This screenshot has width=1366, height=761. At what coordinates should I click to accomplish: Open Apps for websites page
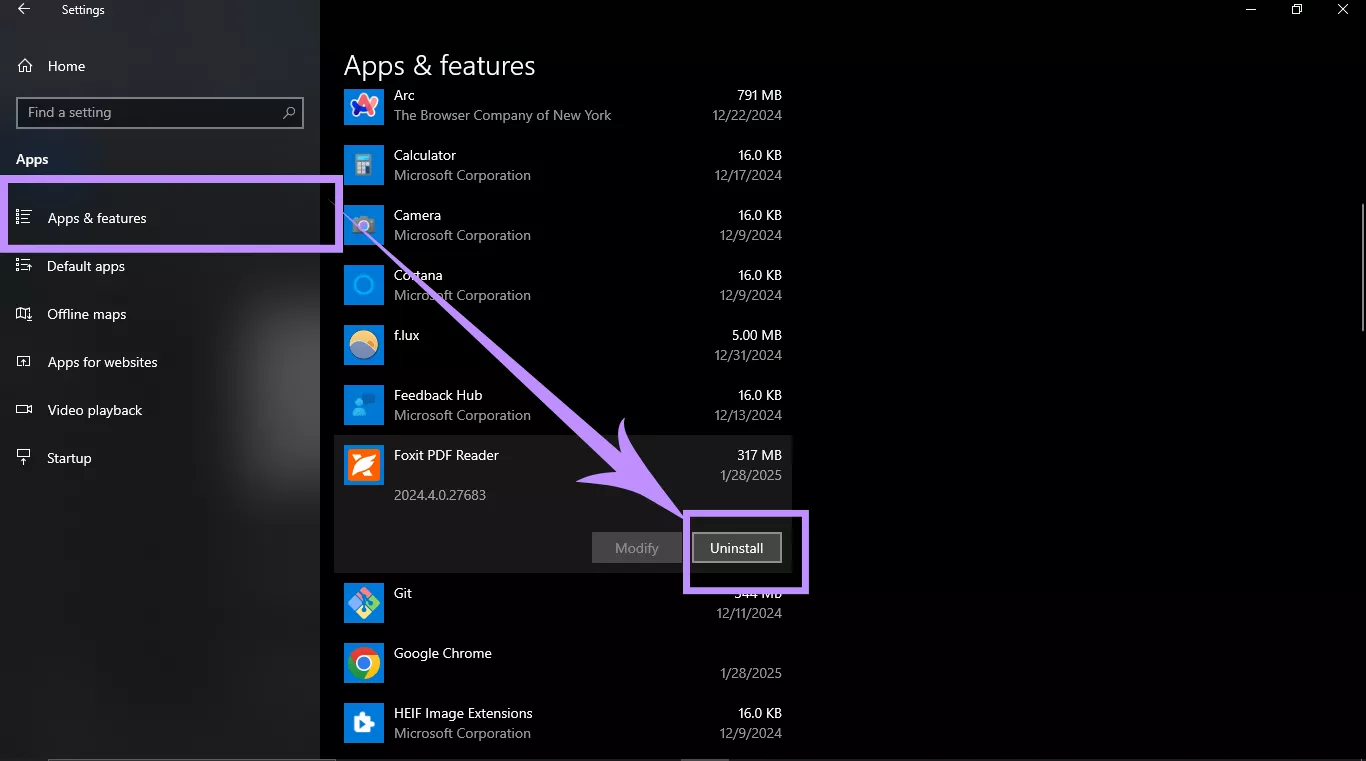click(102, 362)
